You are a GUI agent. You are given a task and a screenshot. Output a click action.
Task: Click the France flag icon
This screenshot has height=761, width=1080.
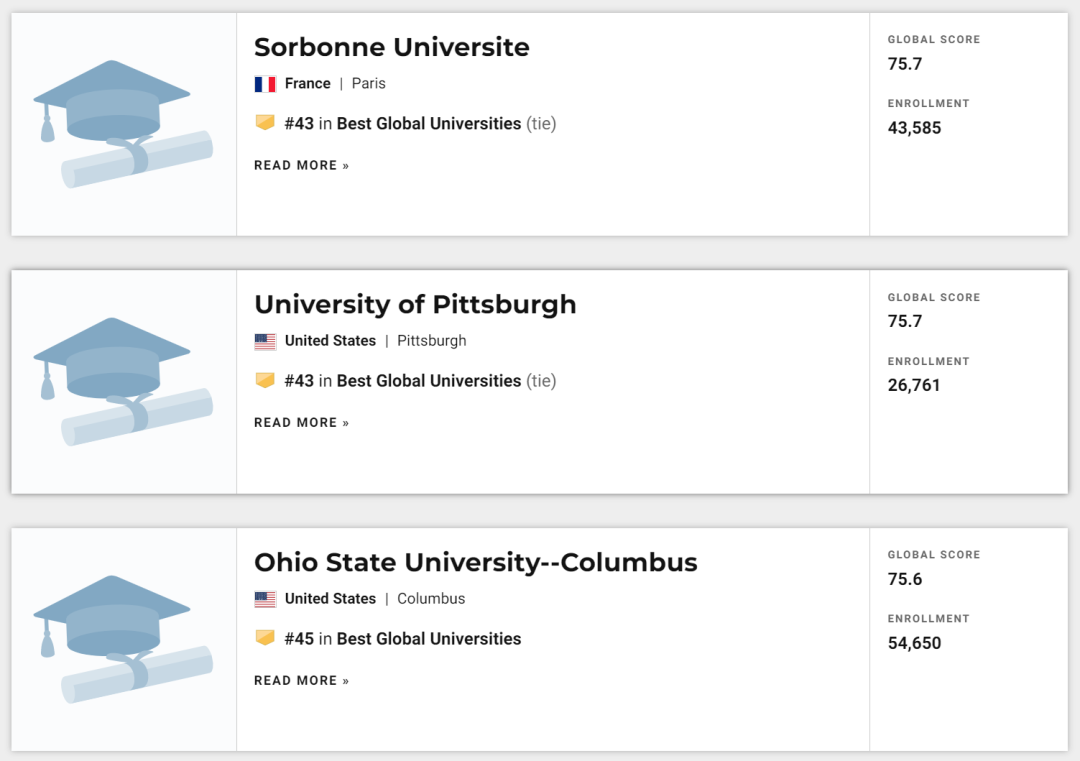265,84
